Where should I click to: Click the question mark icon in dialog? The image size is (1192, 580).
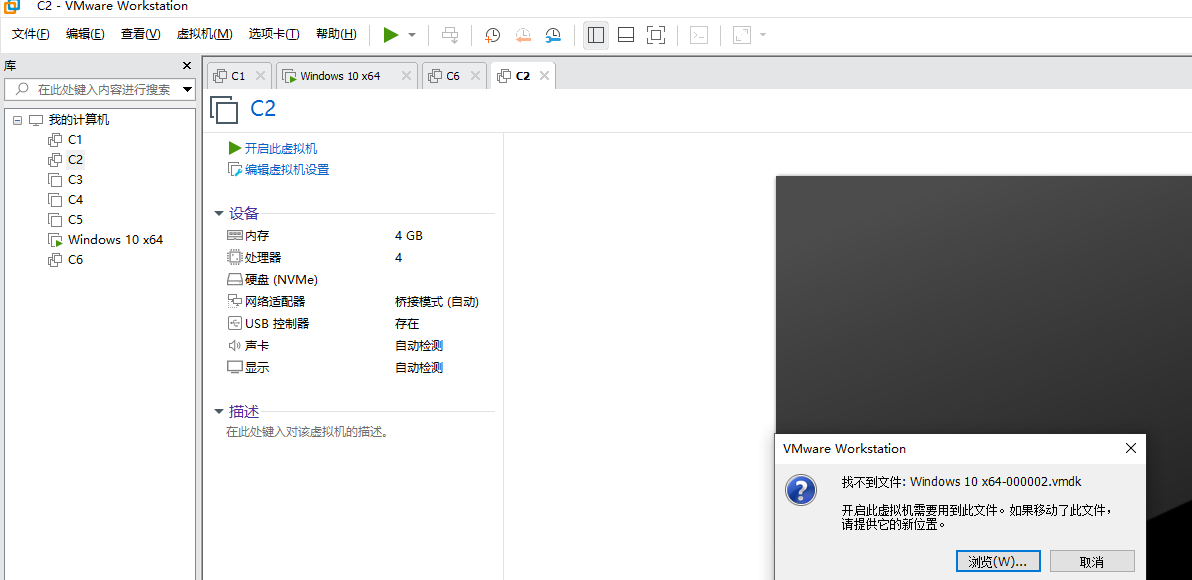click(x=801, y=490)
